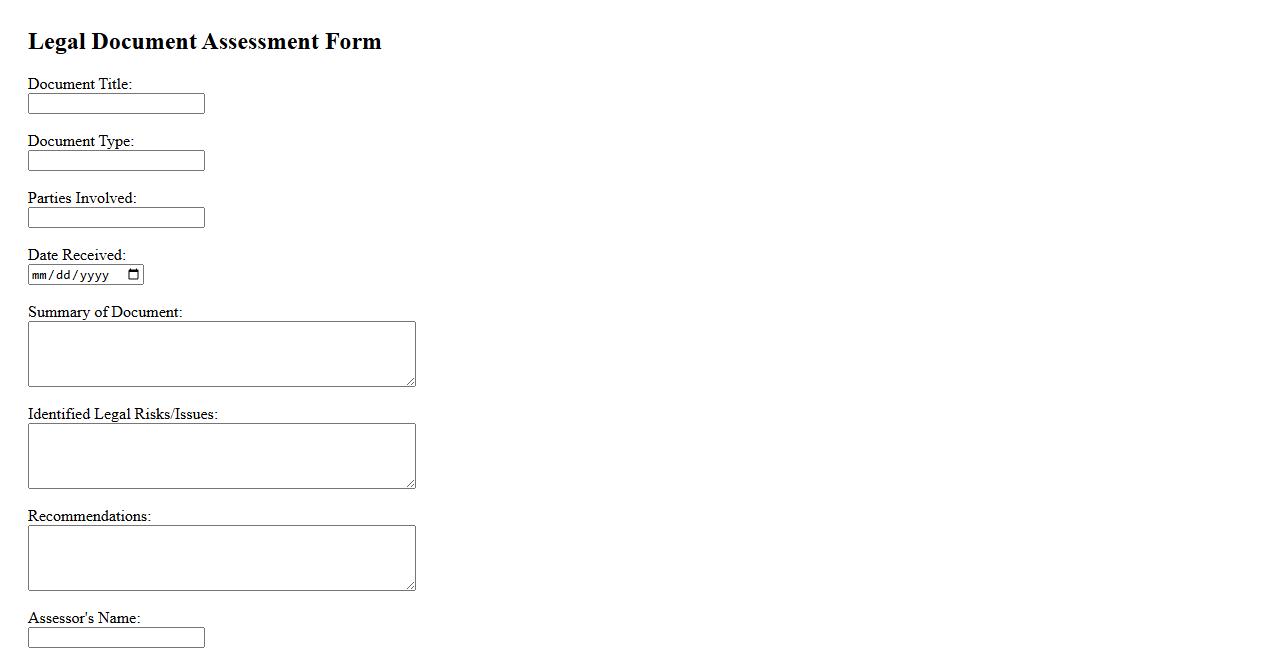1278x650 pixels.
Task: Click the "Document Title:" label text
Action: [80, 84]
